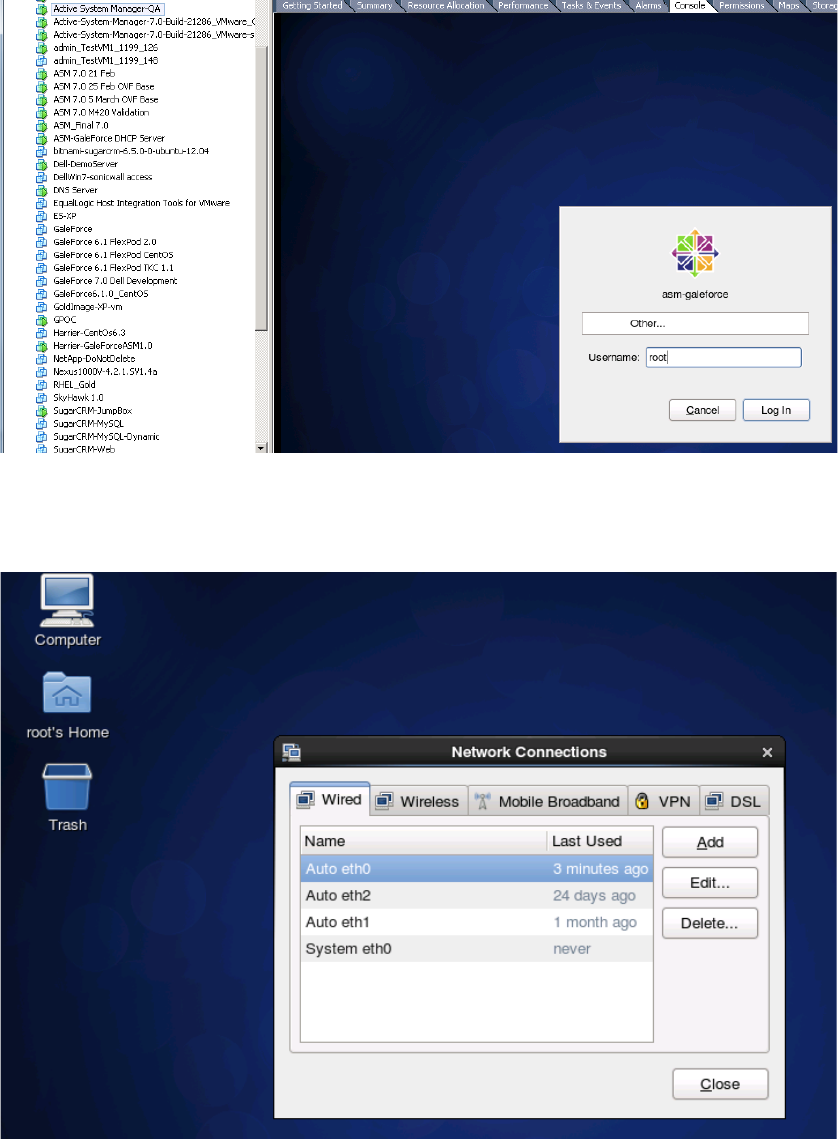Click the VM icon beside RHEL_Gold
The width and height of the screenshot is (838, 1139).
(42, 385)
